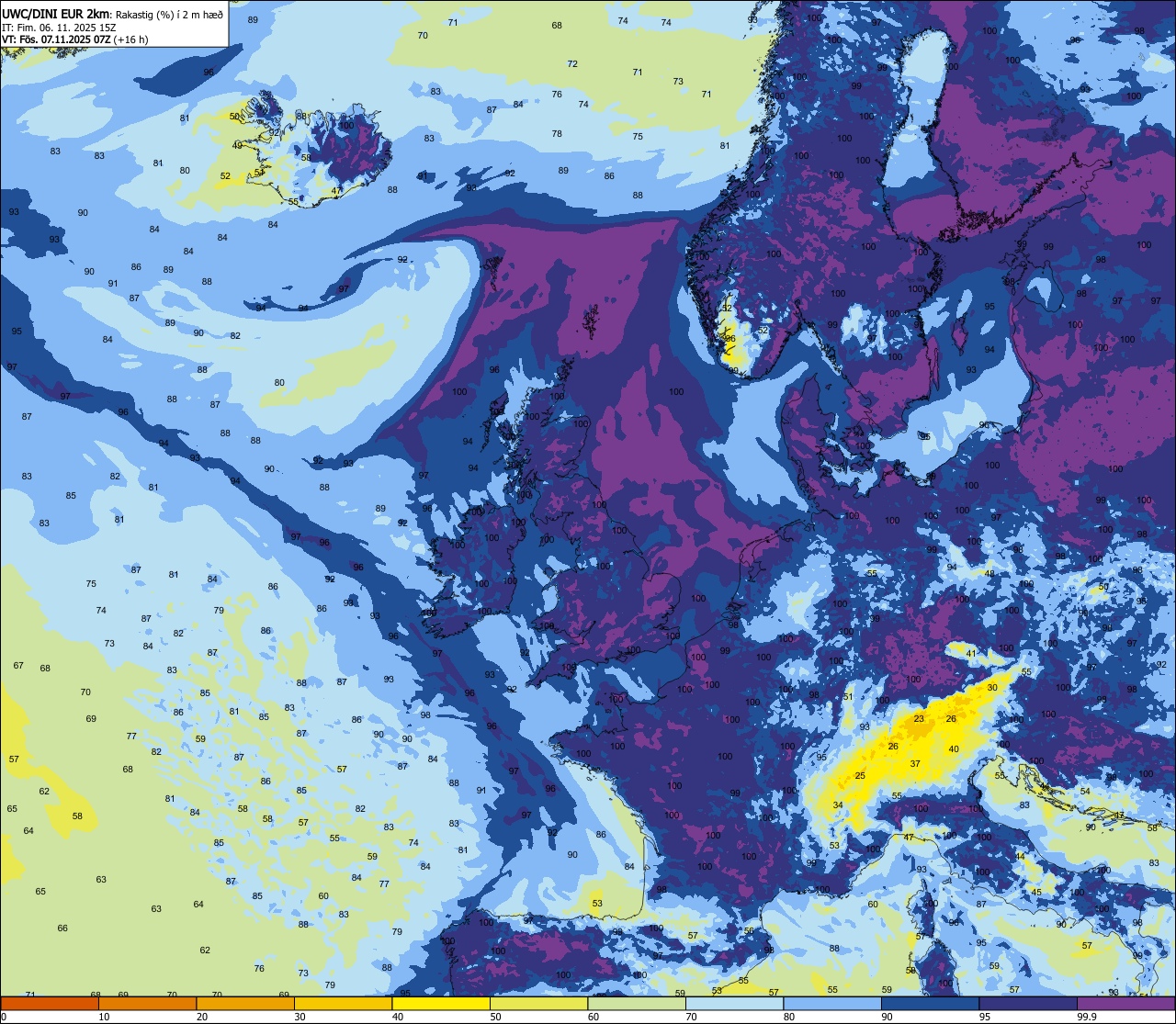Image resolution: width=1176 pixels, height=1024 pixels.
Task: Click the '34' humidity value in the yellow Alpine area
Action: coord(838,805)
